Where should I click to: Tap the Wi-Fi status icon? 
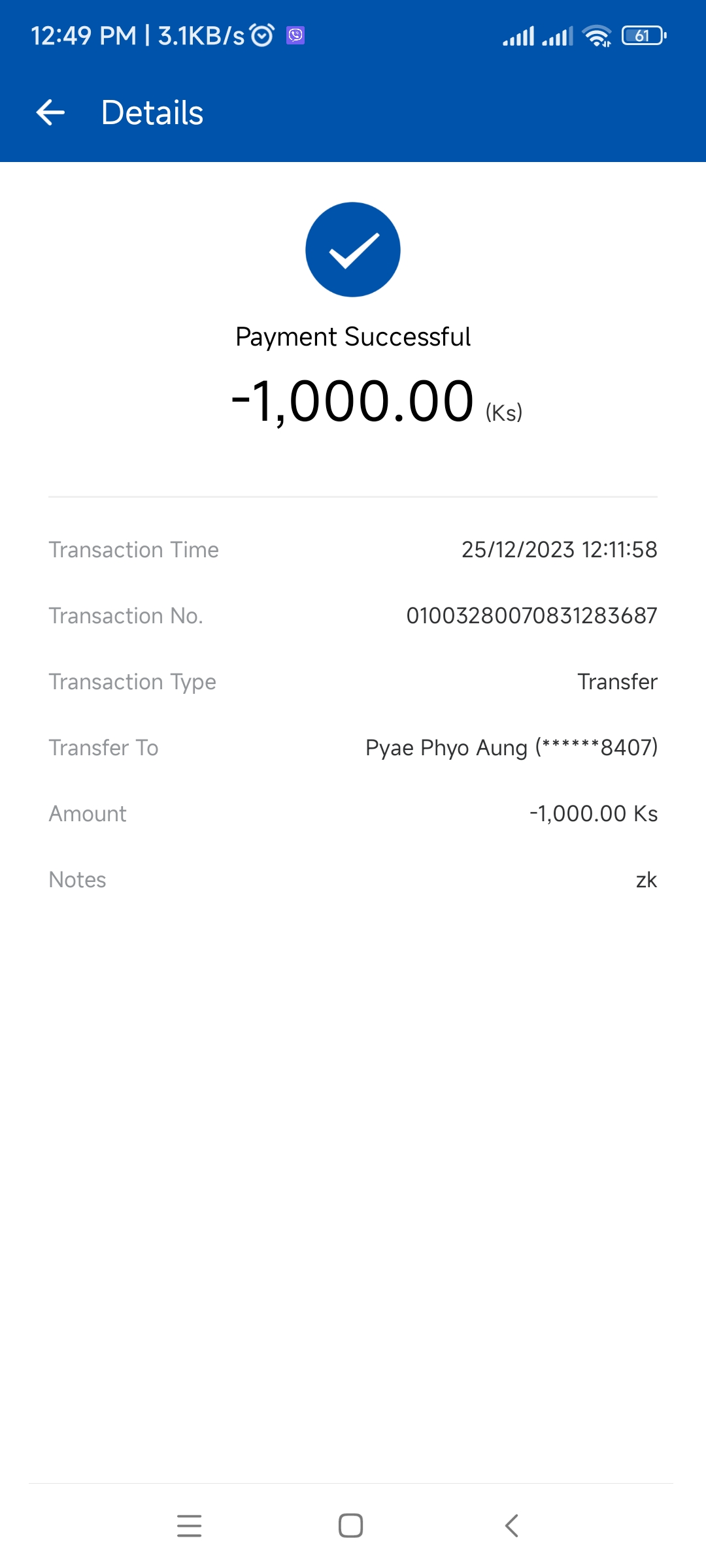point(597,36)
